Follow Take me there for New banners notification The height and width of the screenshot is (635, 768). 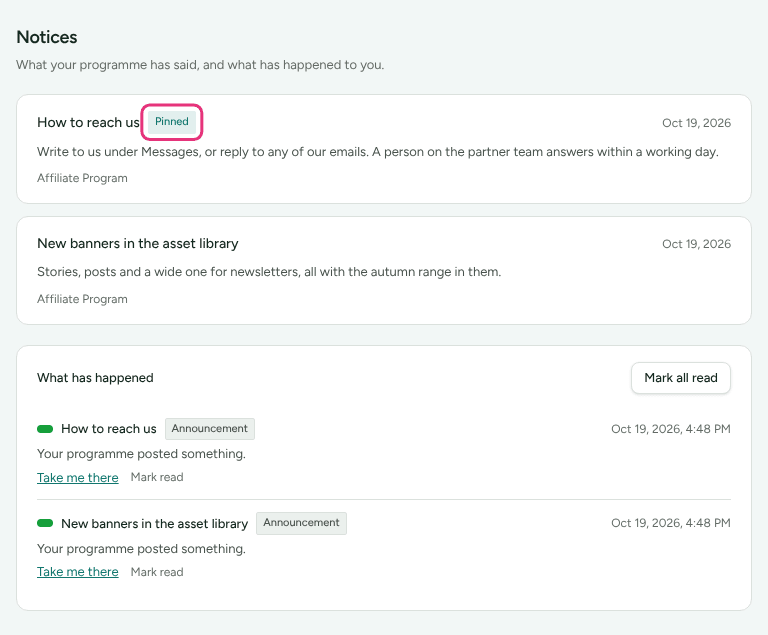pos(78,572)
